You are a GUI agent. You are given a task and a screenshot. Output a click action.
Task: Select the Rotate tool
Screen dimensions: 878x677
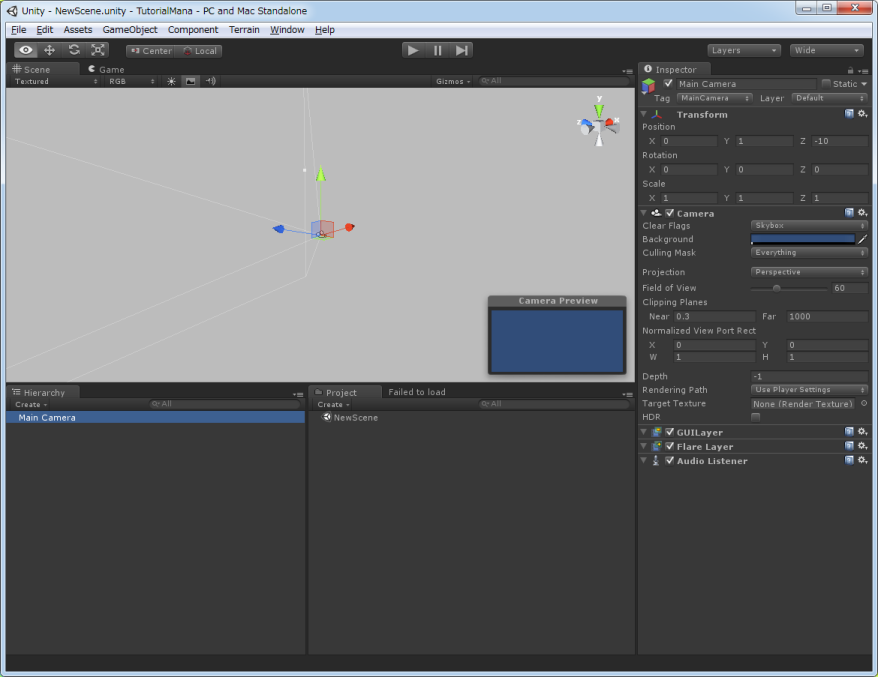pyautogui.click(x=74, y=50)
